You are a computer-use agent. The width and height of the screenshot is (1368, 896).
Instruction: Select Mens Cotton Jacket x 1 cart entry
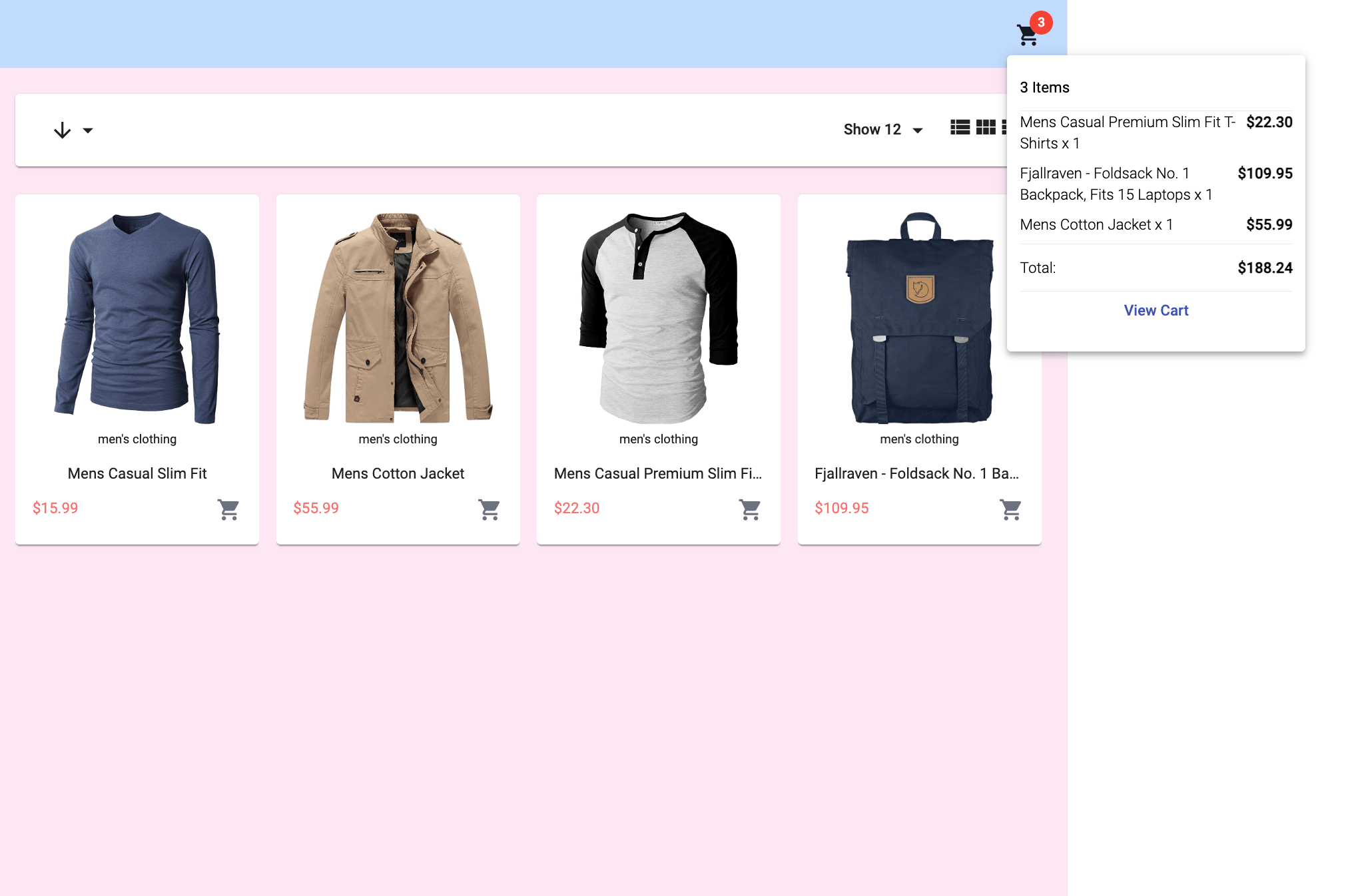(1096, 225)
